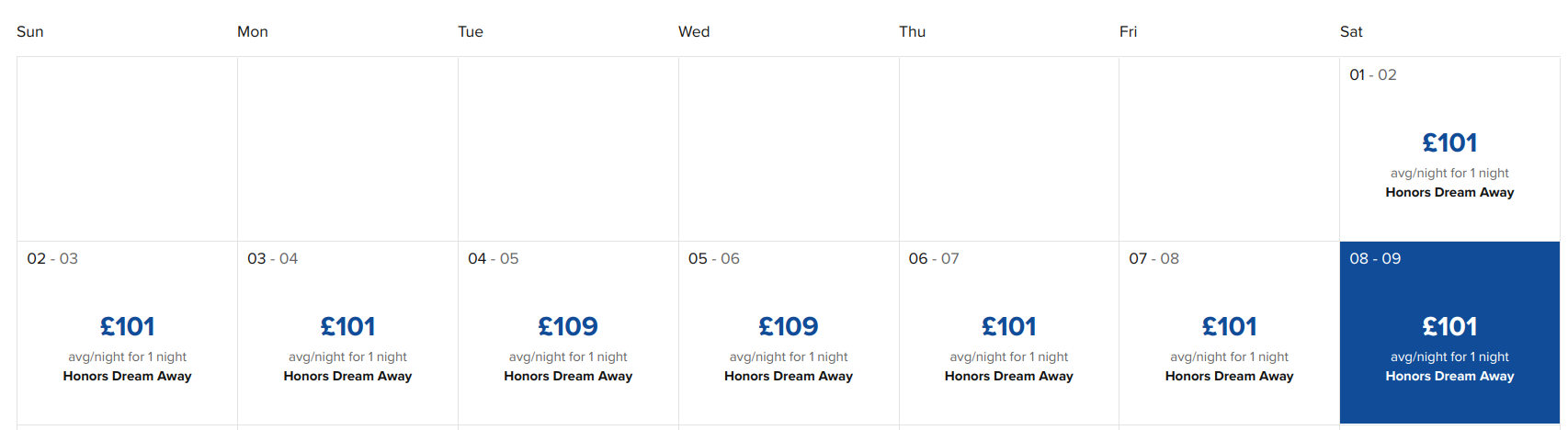
Task: Click Honors Dream Away under 02 - 03
Action: coord(127,377)
